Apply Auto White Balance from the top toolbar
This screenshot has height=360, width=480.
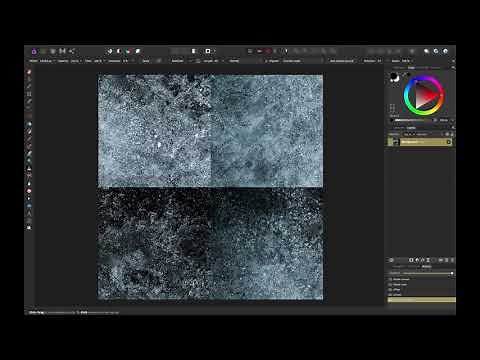pos(138,51)
